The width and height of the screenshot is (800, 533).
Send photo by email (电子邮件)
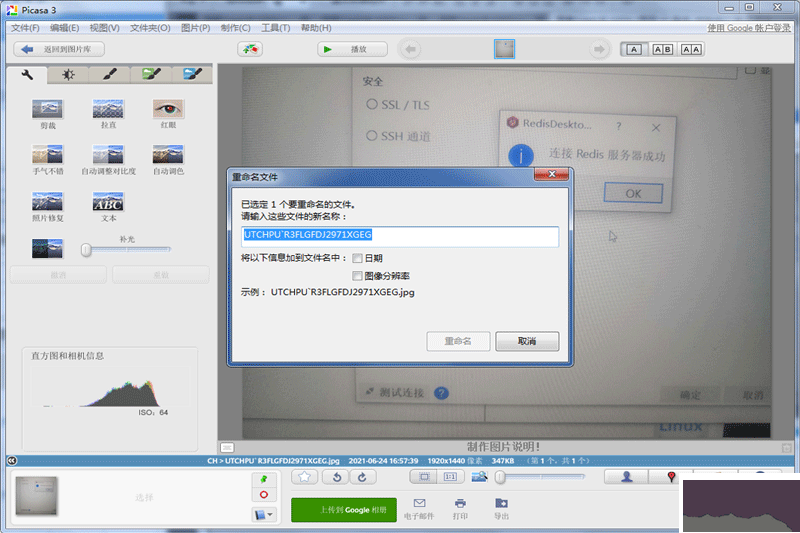(x=419, y=509)
